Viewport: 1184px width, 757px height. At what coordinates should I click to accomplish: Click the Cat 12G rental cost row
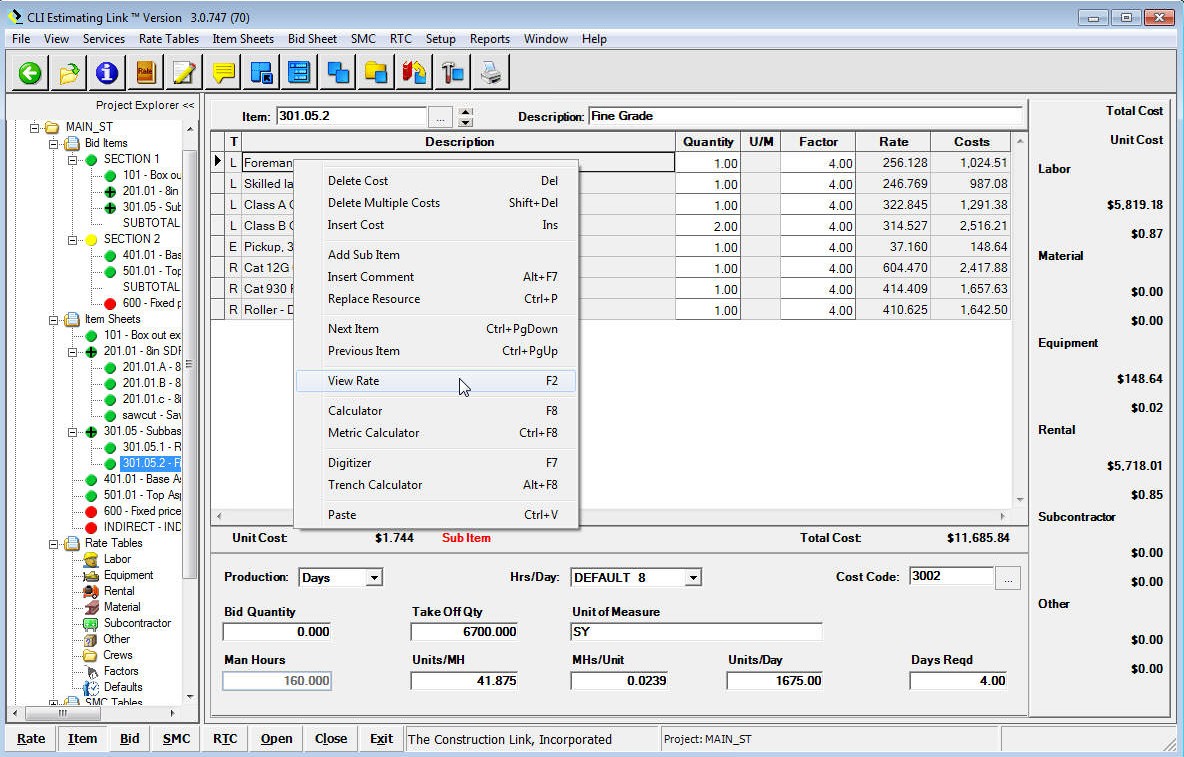(x=612, y=268)
